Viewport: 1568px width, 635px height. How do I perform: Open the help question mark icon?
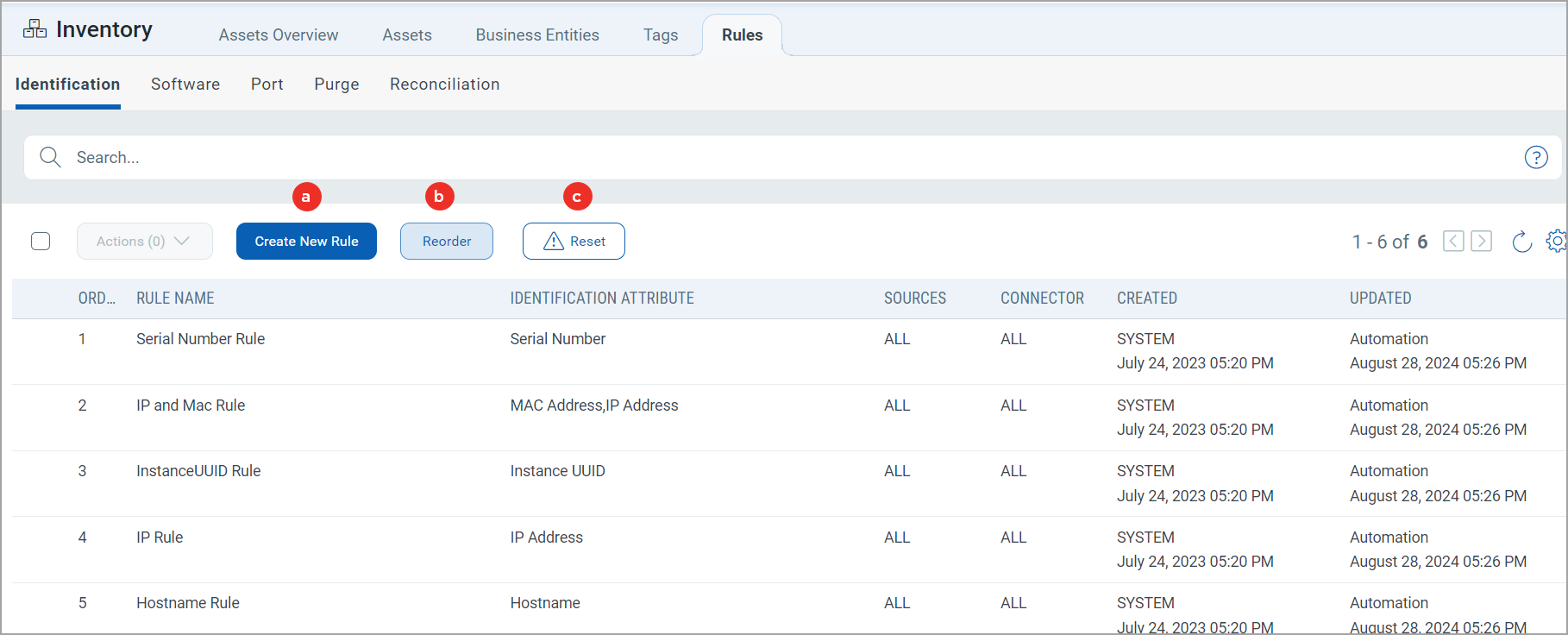coord(1535,157)
